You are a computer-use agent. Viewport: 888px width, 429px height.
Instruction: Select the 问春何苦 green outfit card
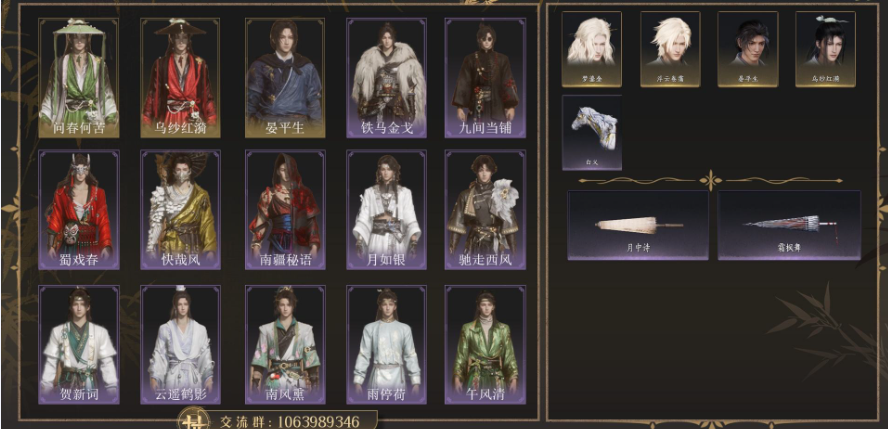79,78
